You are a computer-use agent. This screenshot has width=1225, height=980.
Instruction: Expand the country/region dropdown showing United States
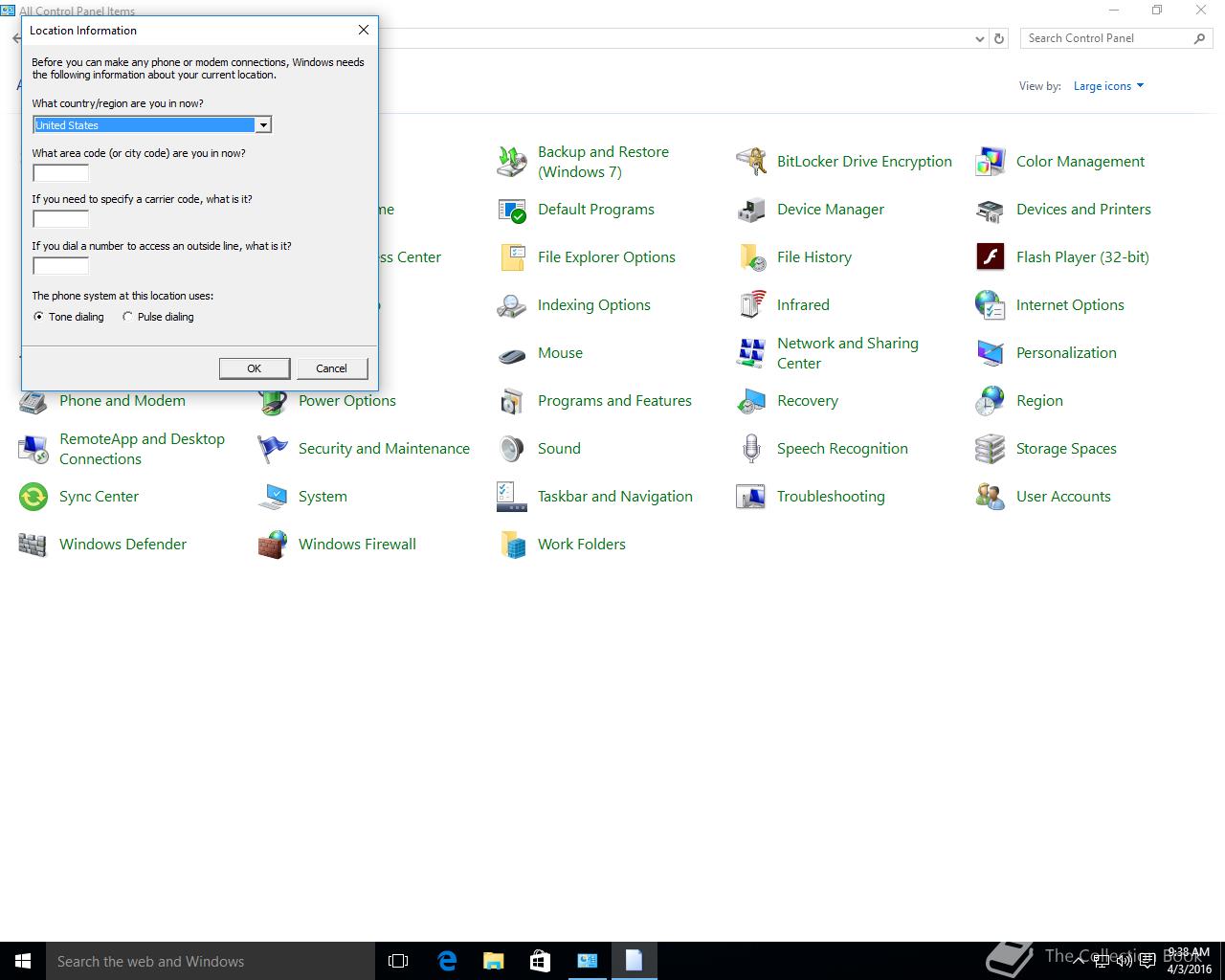(262, 125)
